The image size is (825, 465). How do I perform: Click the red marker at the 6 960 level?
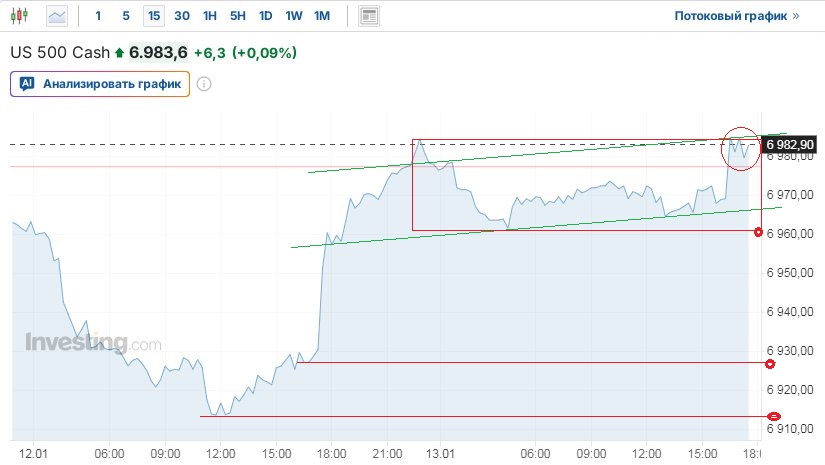tap(760, 232)
